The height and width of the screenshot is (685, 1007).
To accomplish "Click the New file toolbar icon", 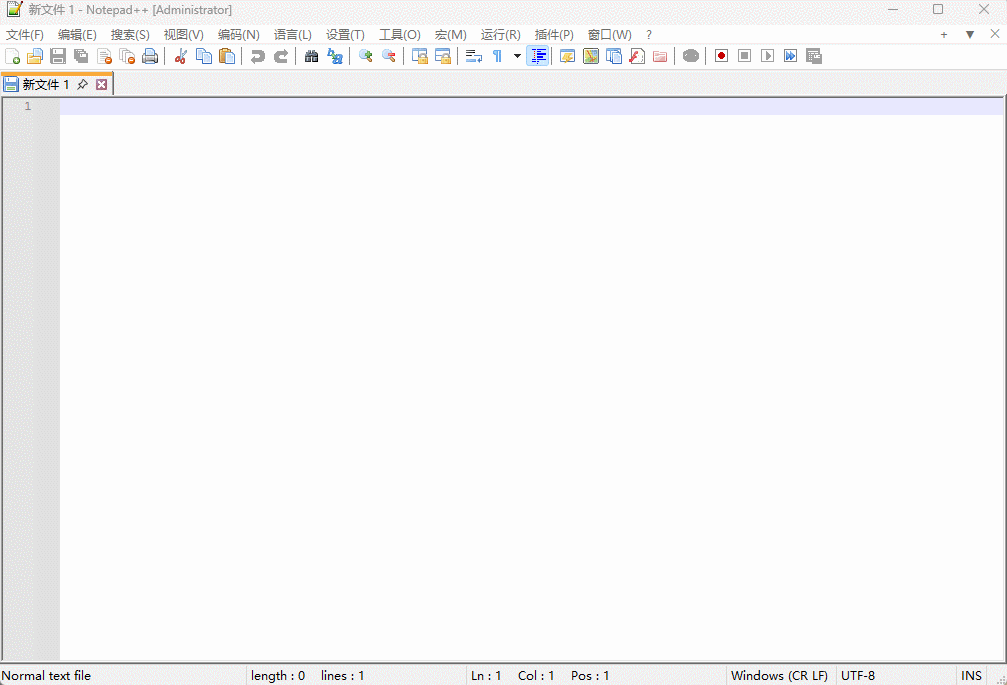I will pos(13,56).
